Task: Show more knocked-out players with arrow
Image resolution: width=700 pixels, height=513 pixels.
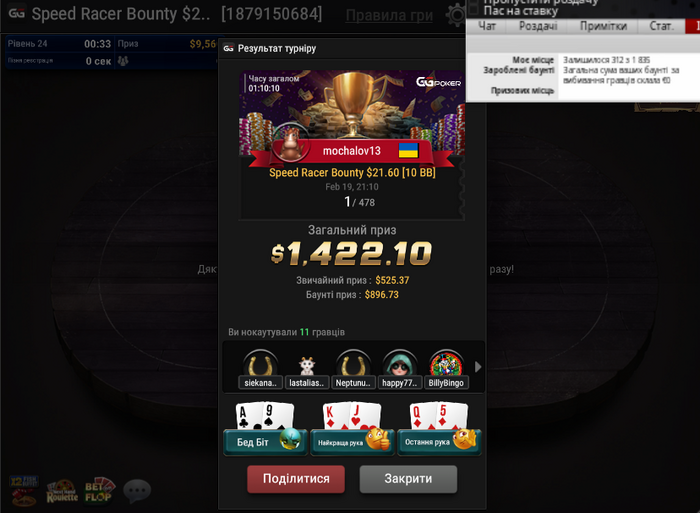Action: [478, 367]
